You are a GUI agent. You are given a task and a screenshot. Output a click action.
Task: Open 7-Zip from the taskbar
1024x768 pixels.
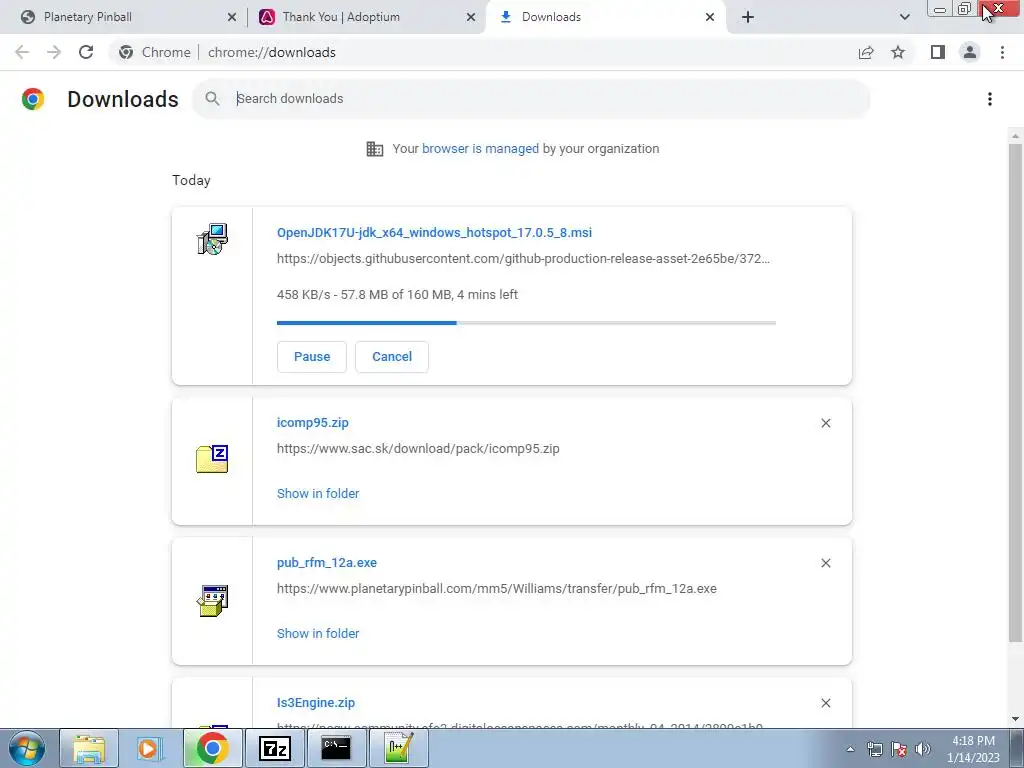[274, 748]
